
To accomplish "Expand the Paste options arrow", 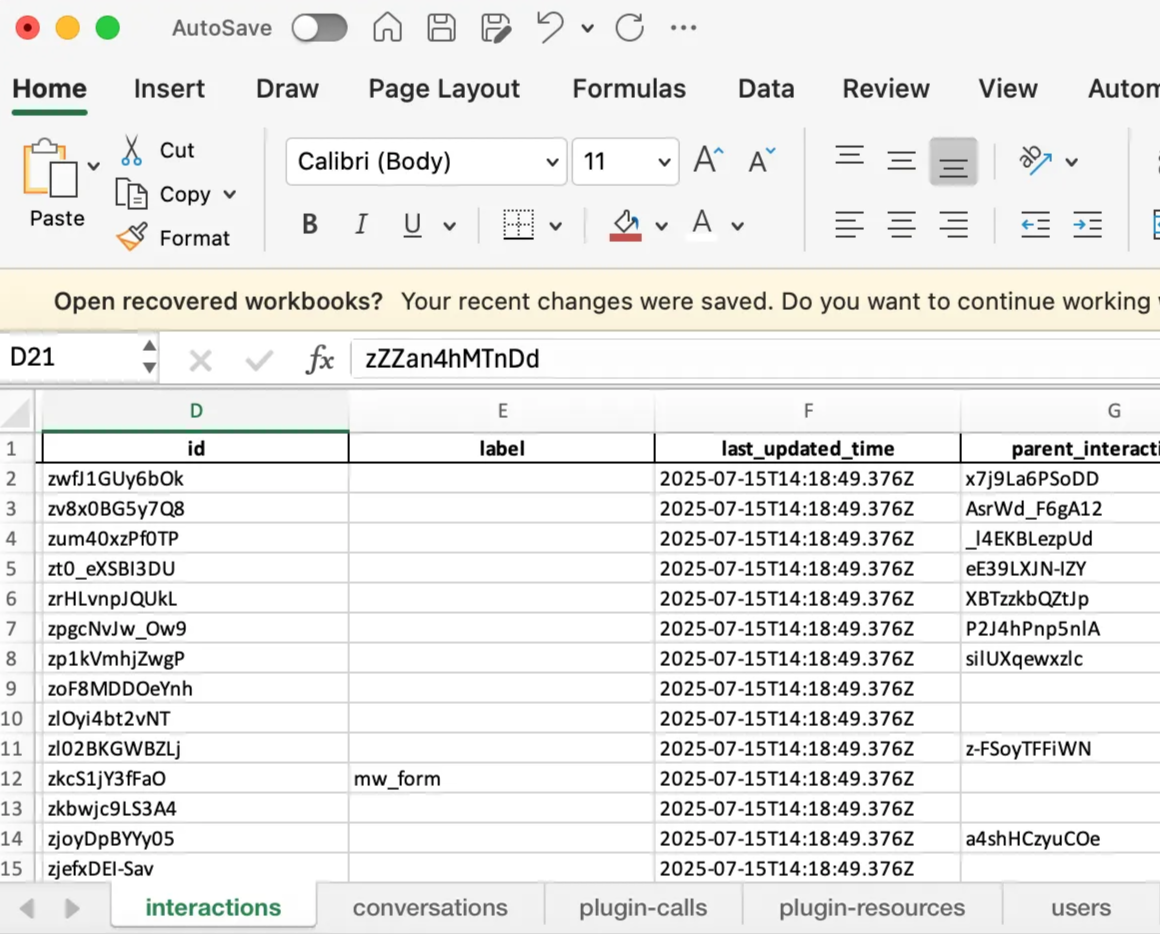I will click(x=94, y=166).
